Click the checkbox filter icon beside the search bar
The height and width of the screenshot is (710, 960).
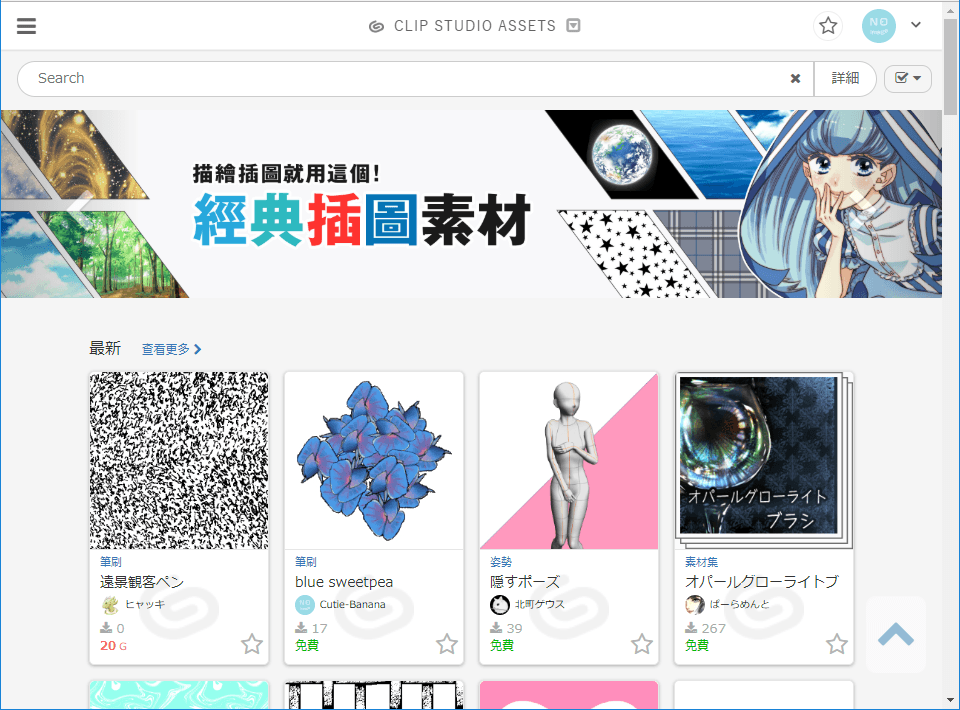(901, 78)
